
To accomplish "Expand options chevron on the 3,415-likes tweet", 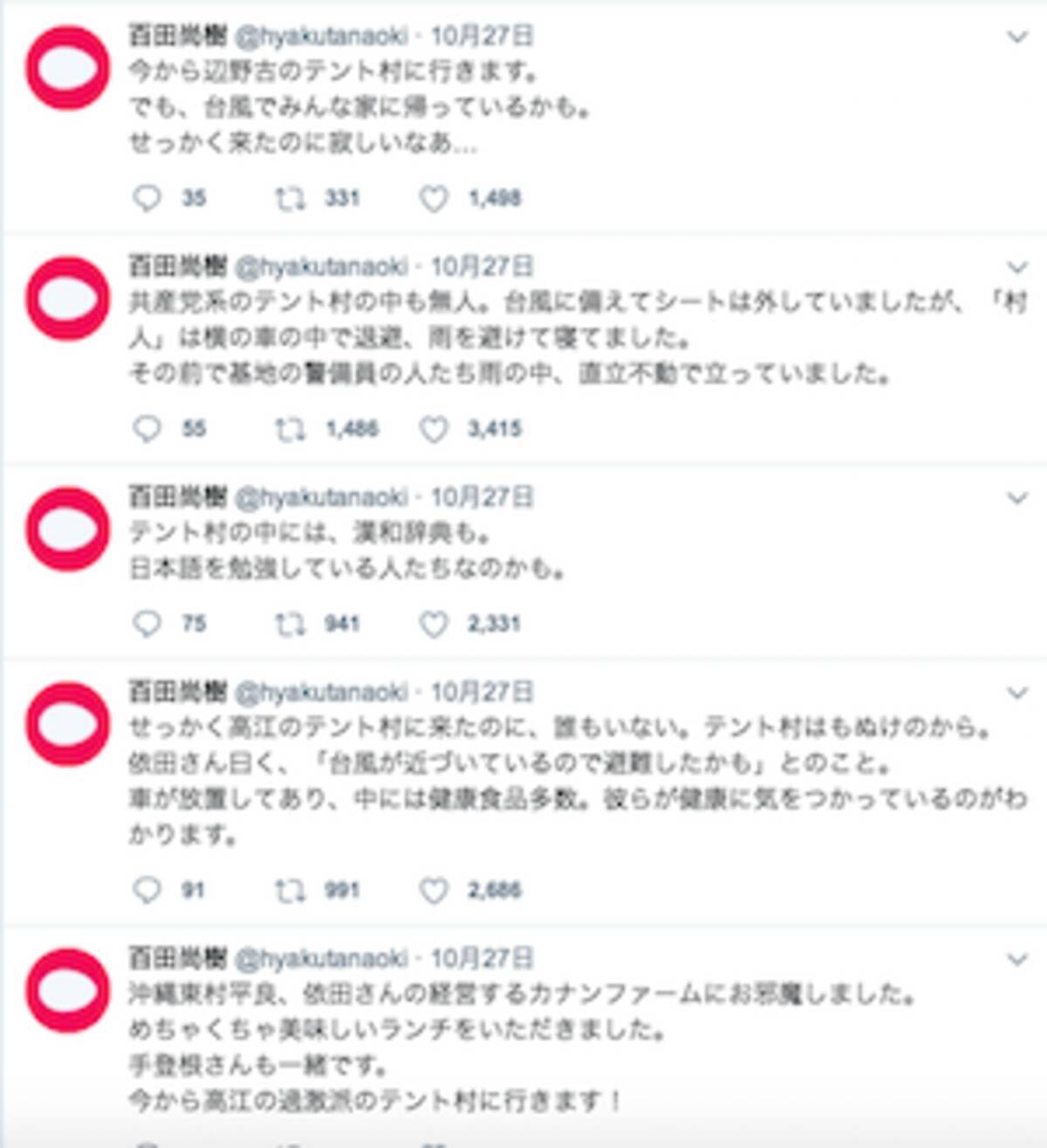I will [1016, 266].
